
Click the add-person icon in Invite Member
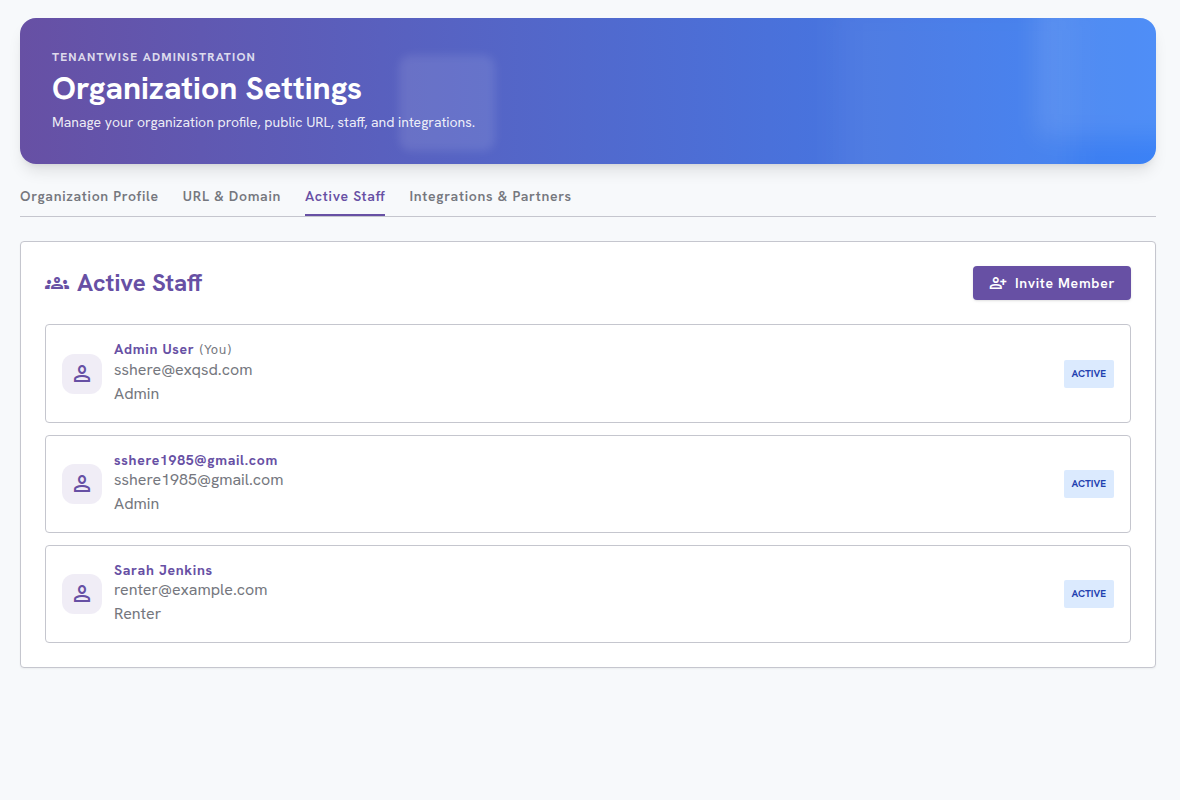pos(997,283)
